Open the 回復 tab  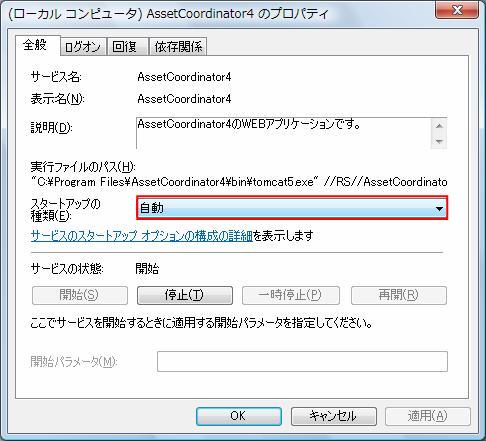click(127, 47)
